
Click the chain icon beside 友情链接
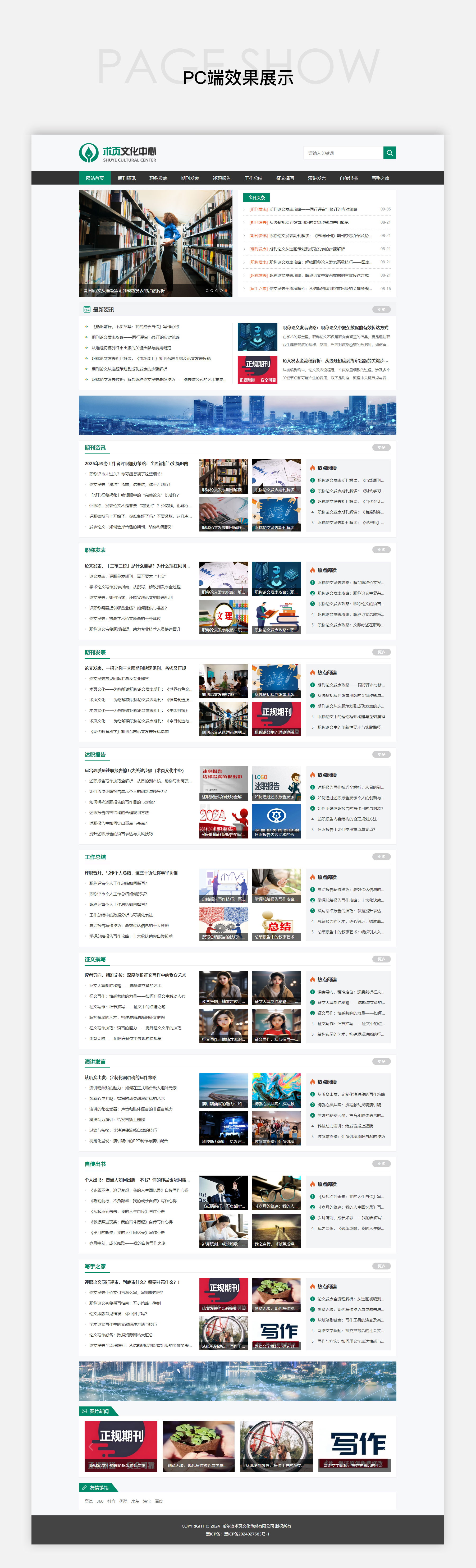pyautogui.click(x=84, y=1488)
